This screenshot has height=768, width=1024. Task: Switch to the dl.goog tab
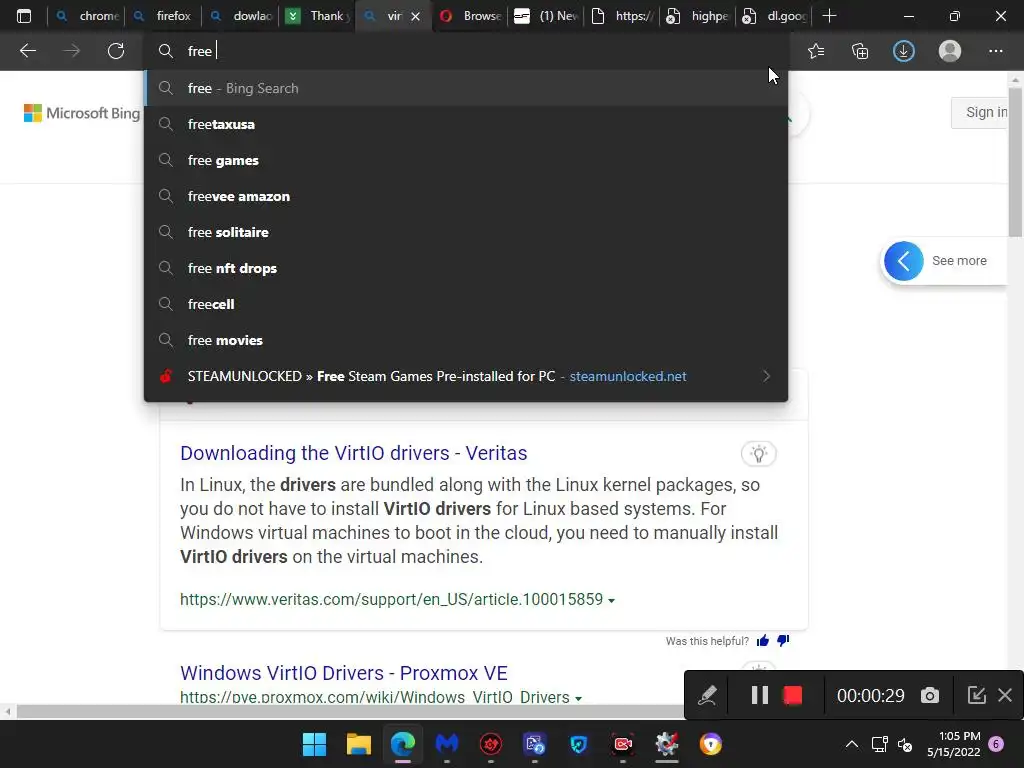(776, 16)
